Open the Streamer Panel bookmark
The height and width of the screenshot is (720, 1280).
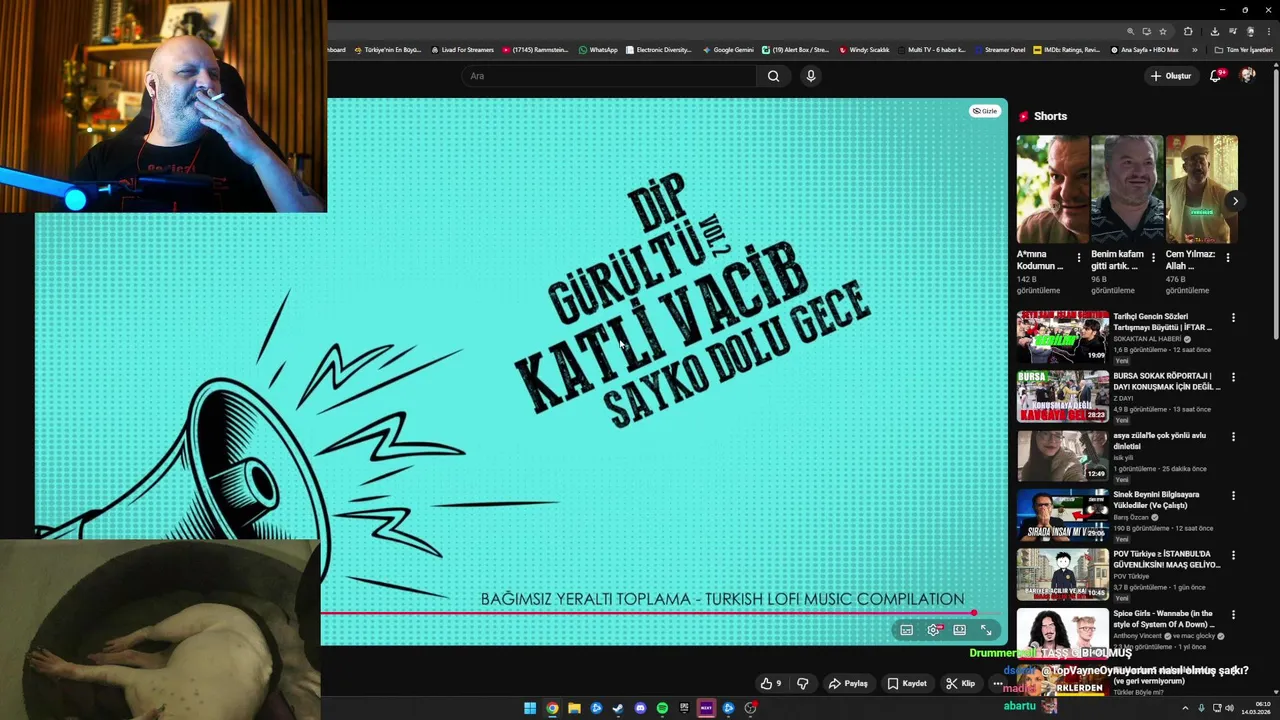[999, 50]
